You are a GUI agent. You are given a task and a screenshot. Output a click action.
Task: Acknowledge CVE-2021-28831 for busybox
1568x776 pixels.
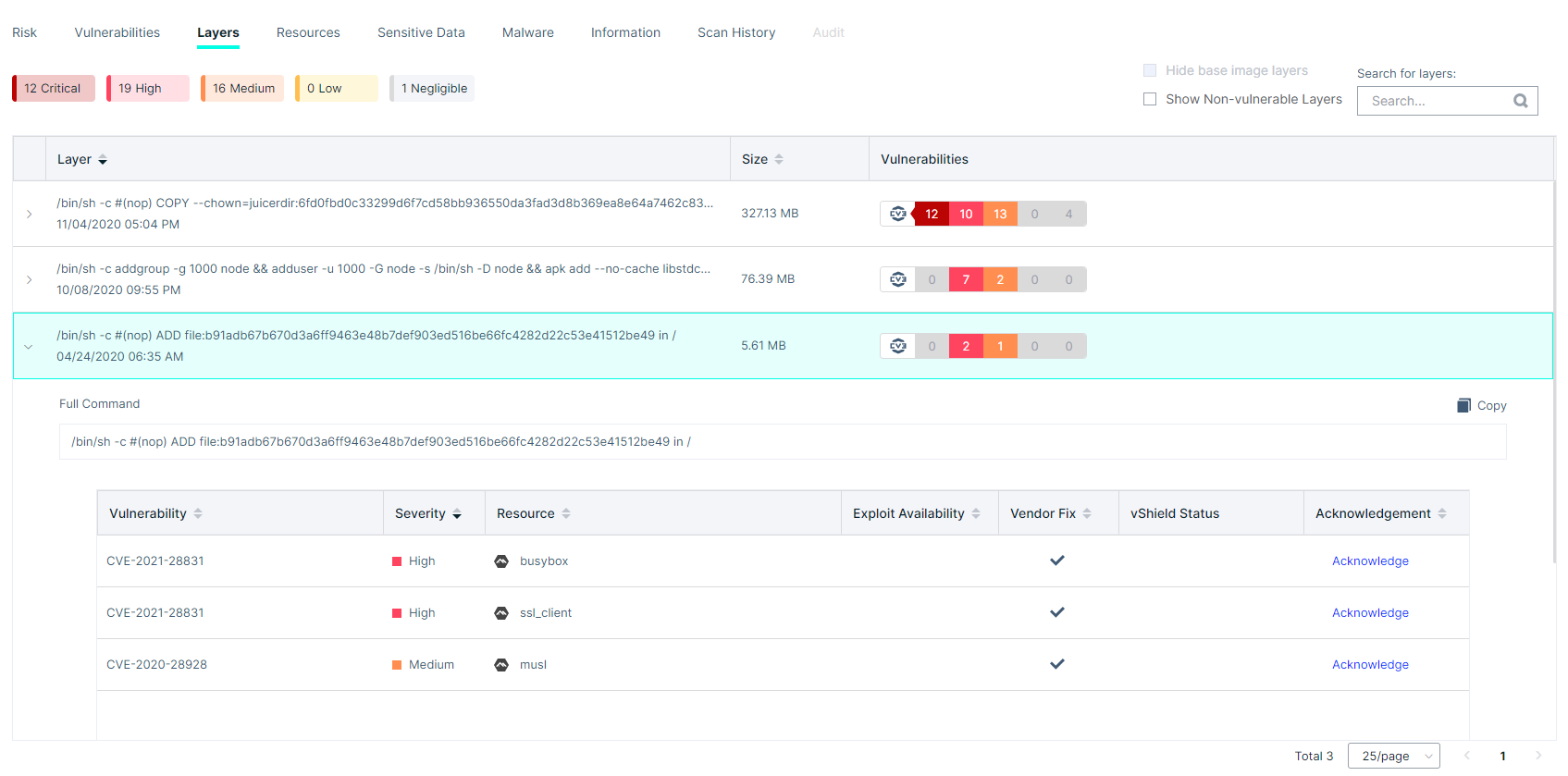(x=1370, y=561)
